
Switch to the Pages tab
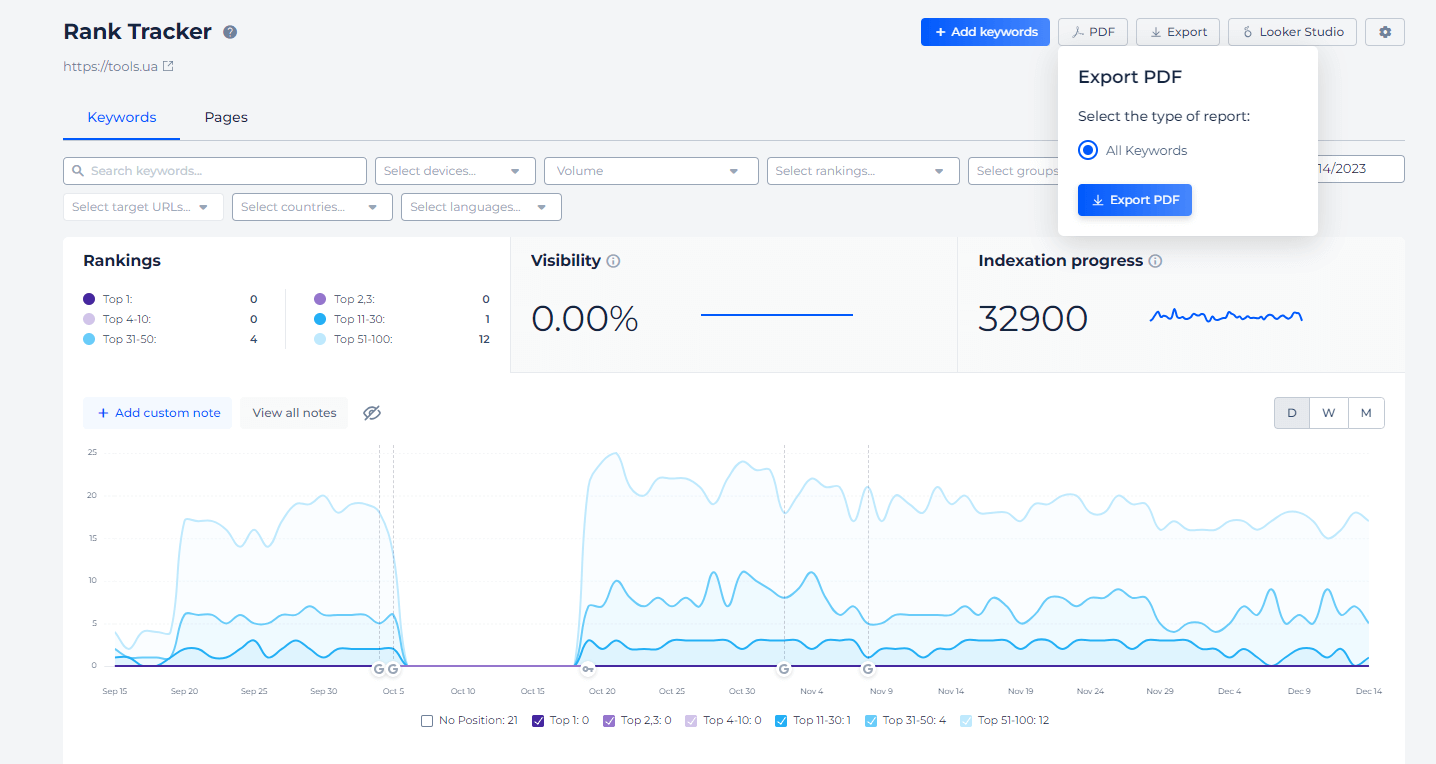(x=226, y=117)
